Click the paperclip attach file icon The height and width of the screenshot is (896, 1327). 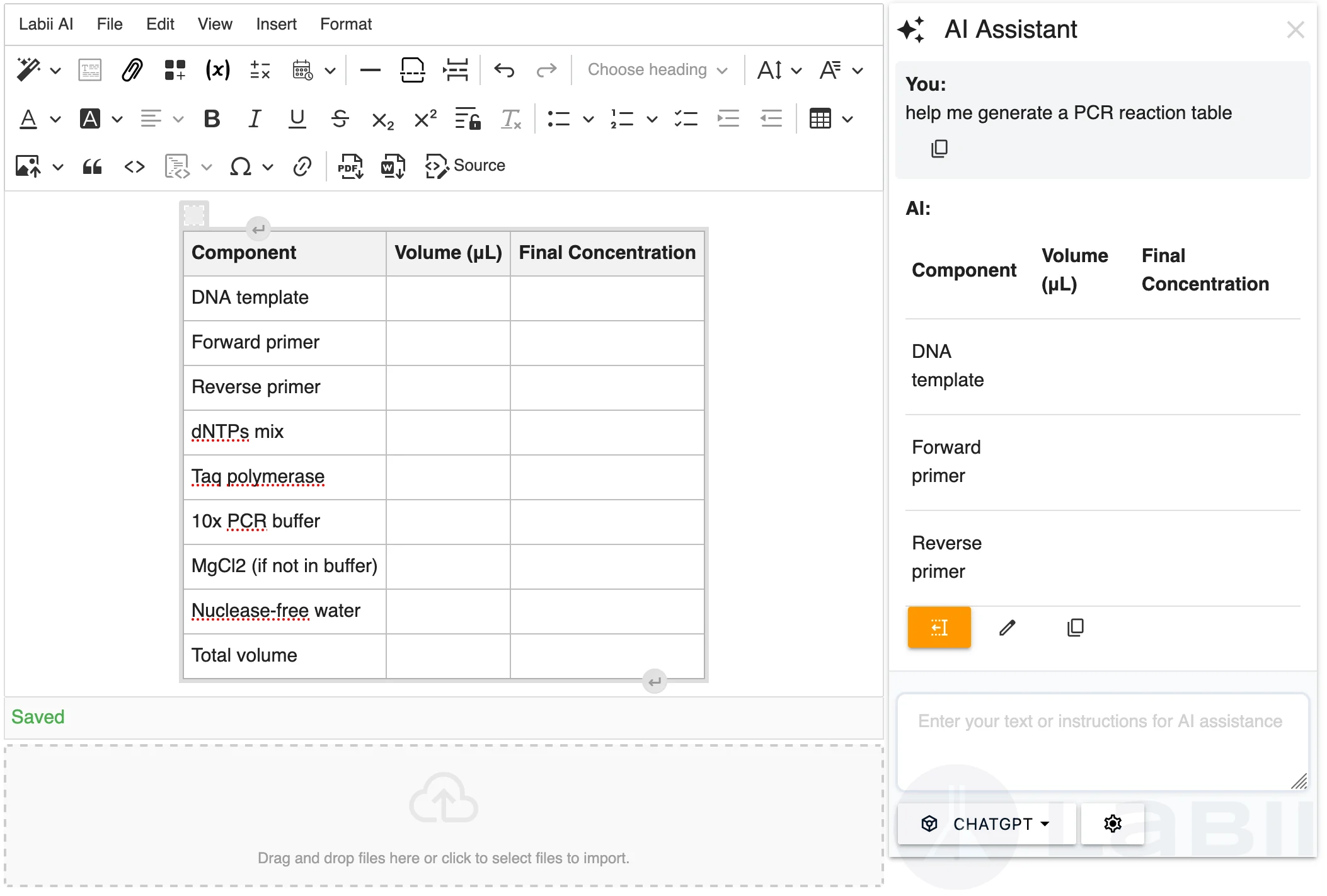(x=132, y=70)
